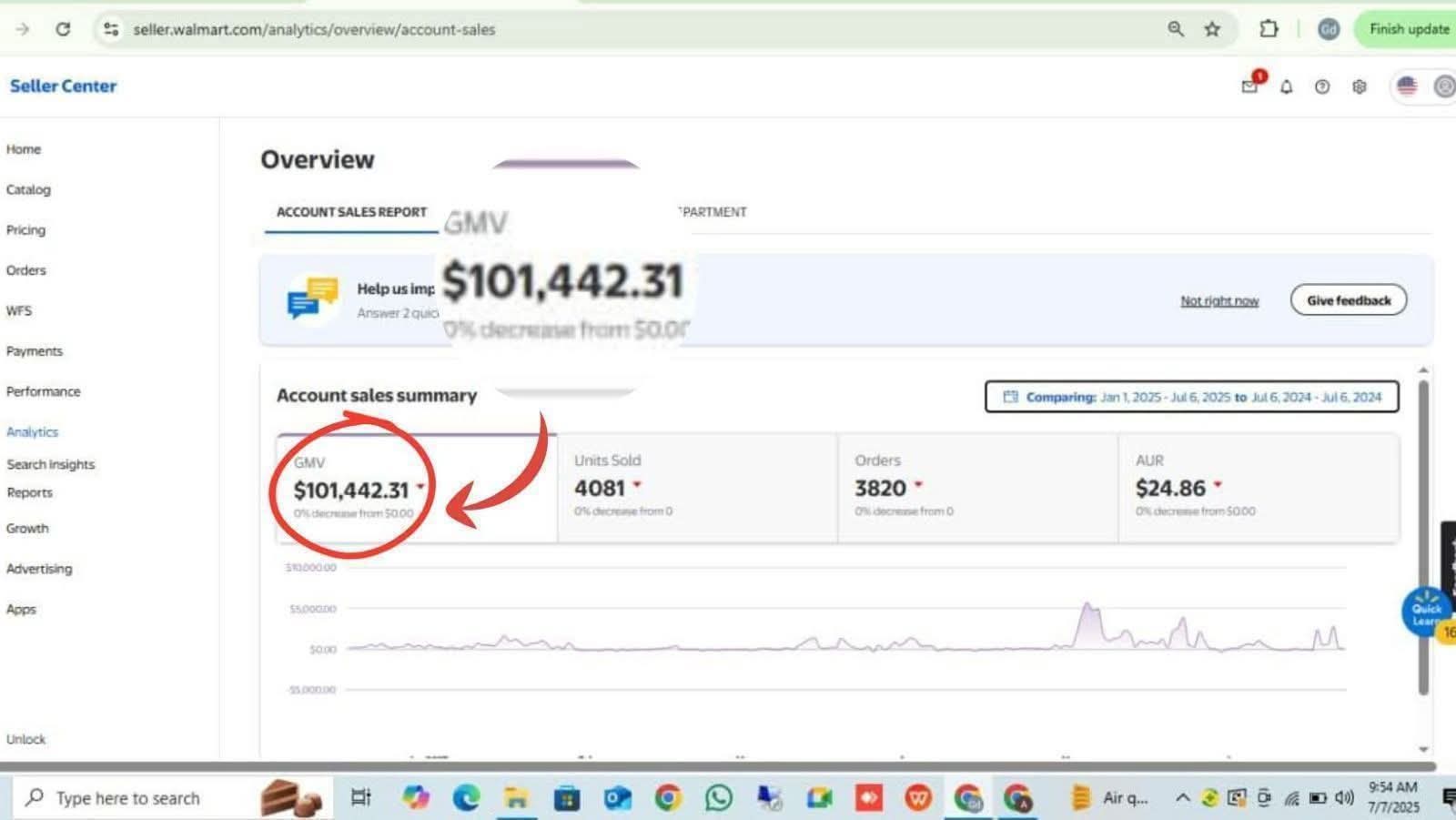
Task: Open Microsoft Store from the taskbar
Action: pos(567,798)
